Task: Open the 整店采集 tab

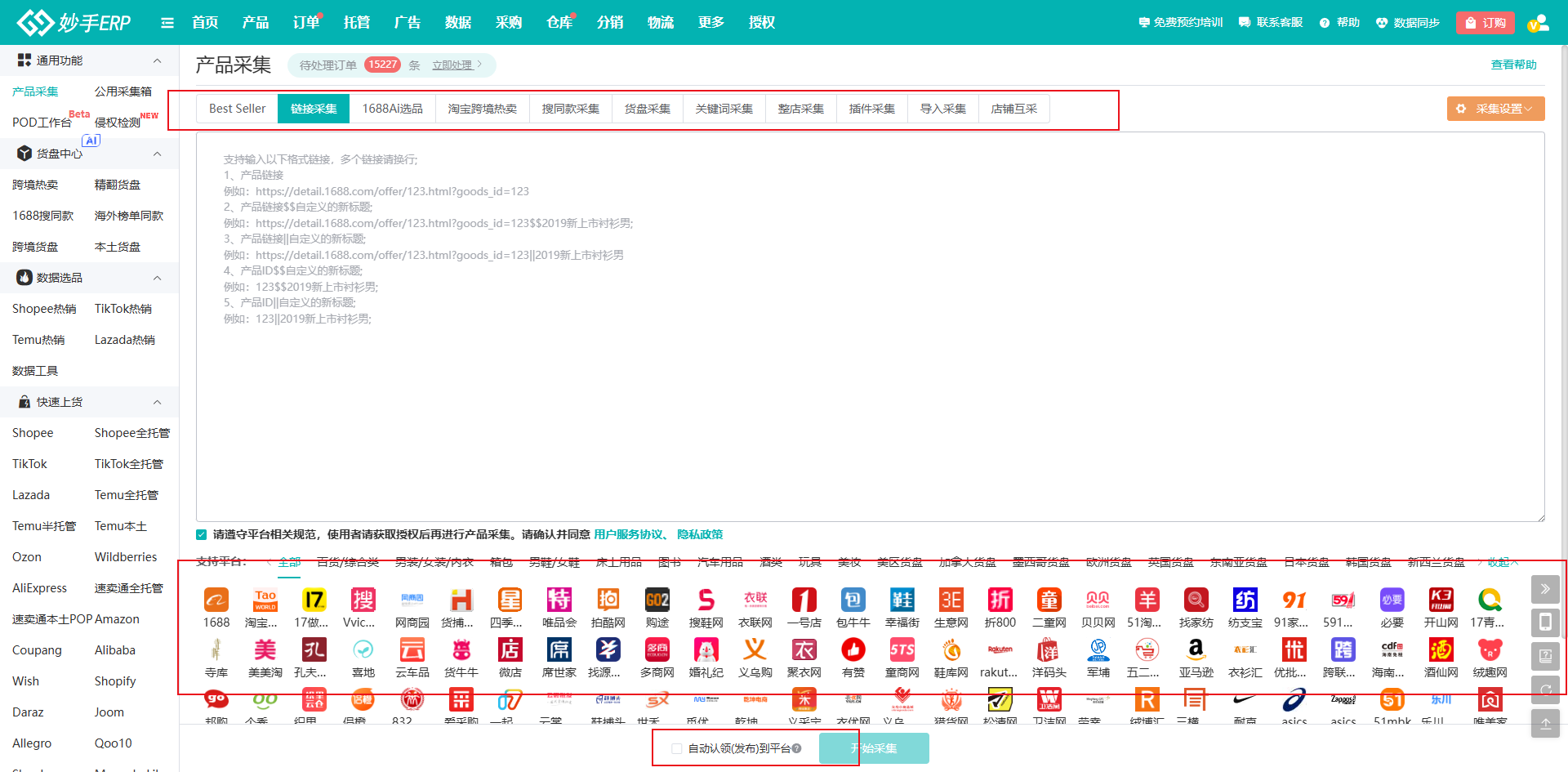Action: (x=801, y=109)
